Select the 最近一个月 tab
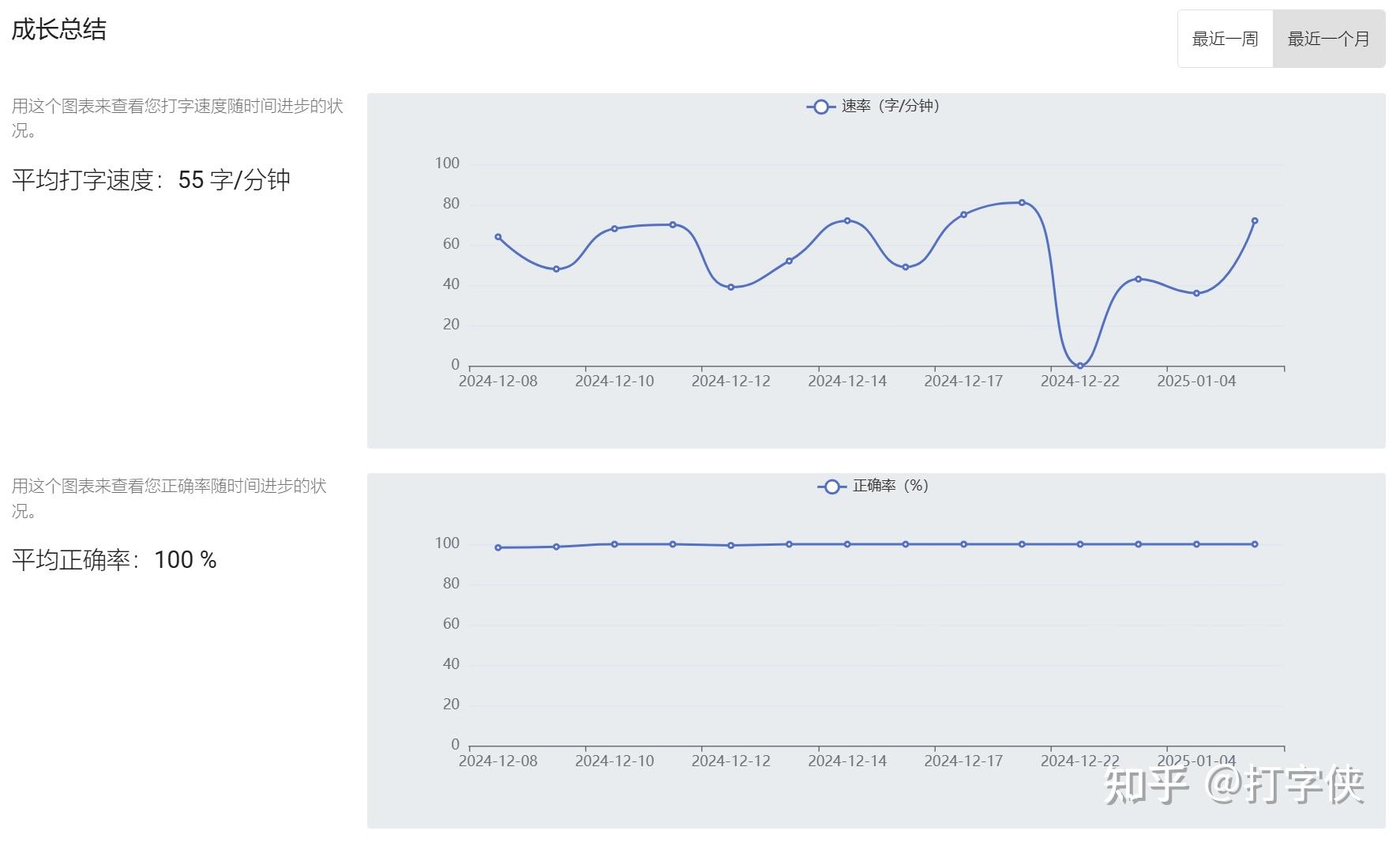This screenshot has height=842, width=1400. pos(1329,39)
